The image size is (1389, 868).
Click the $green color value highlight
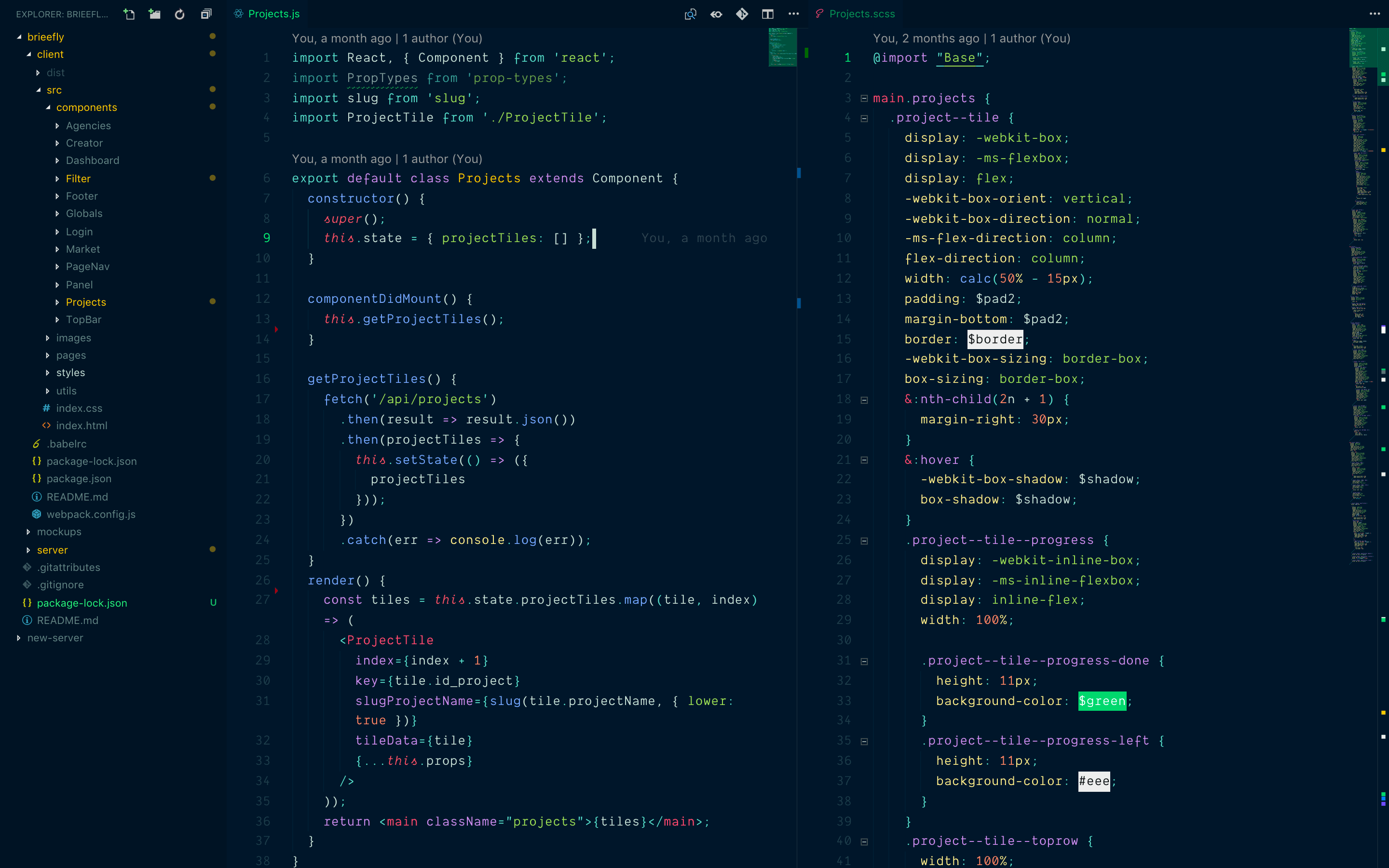(x=1102, y=700)
